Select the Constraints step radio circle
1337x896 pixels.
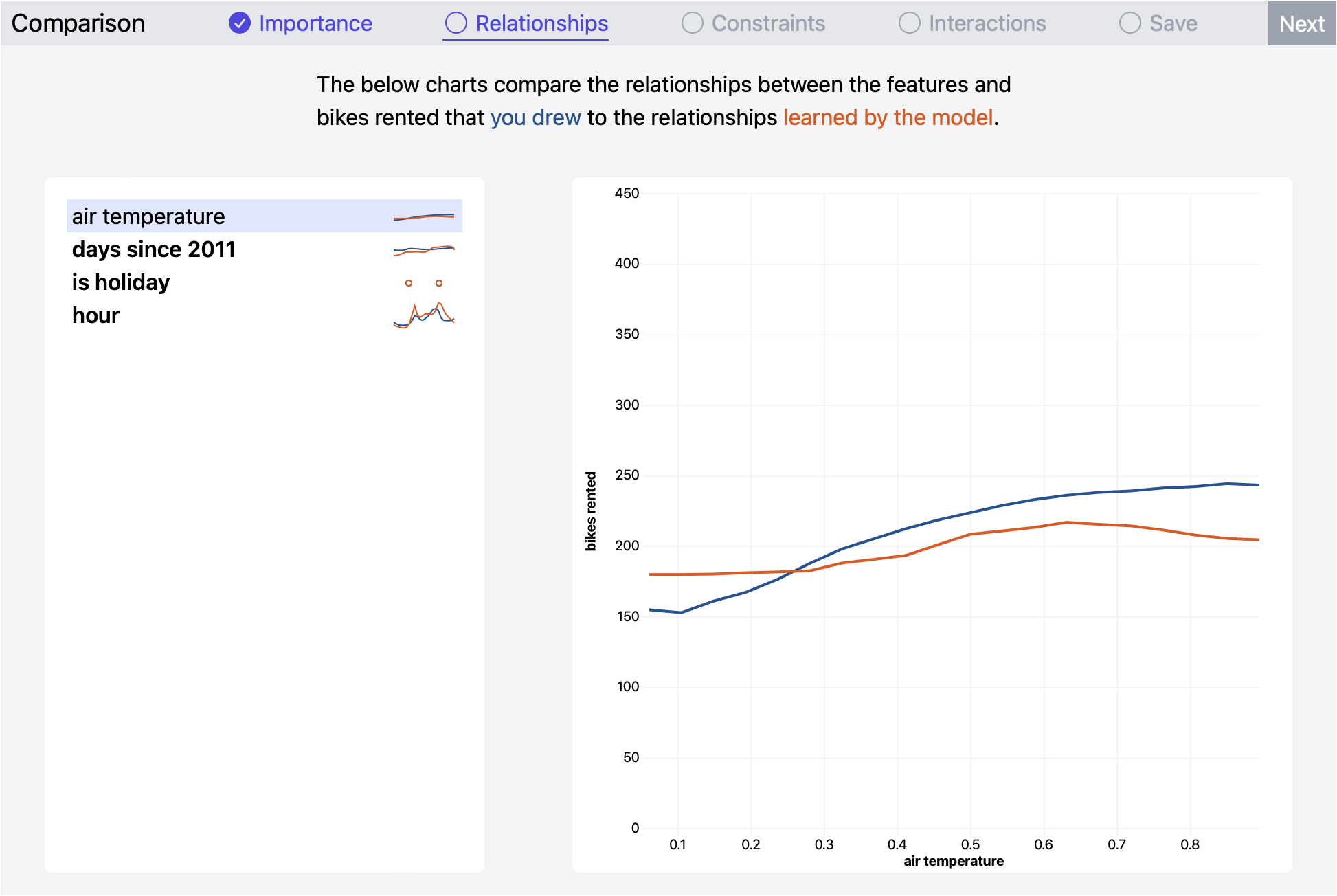tap(692, 23)
